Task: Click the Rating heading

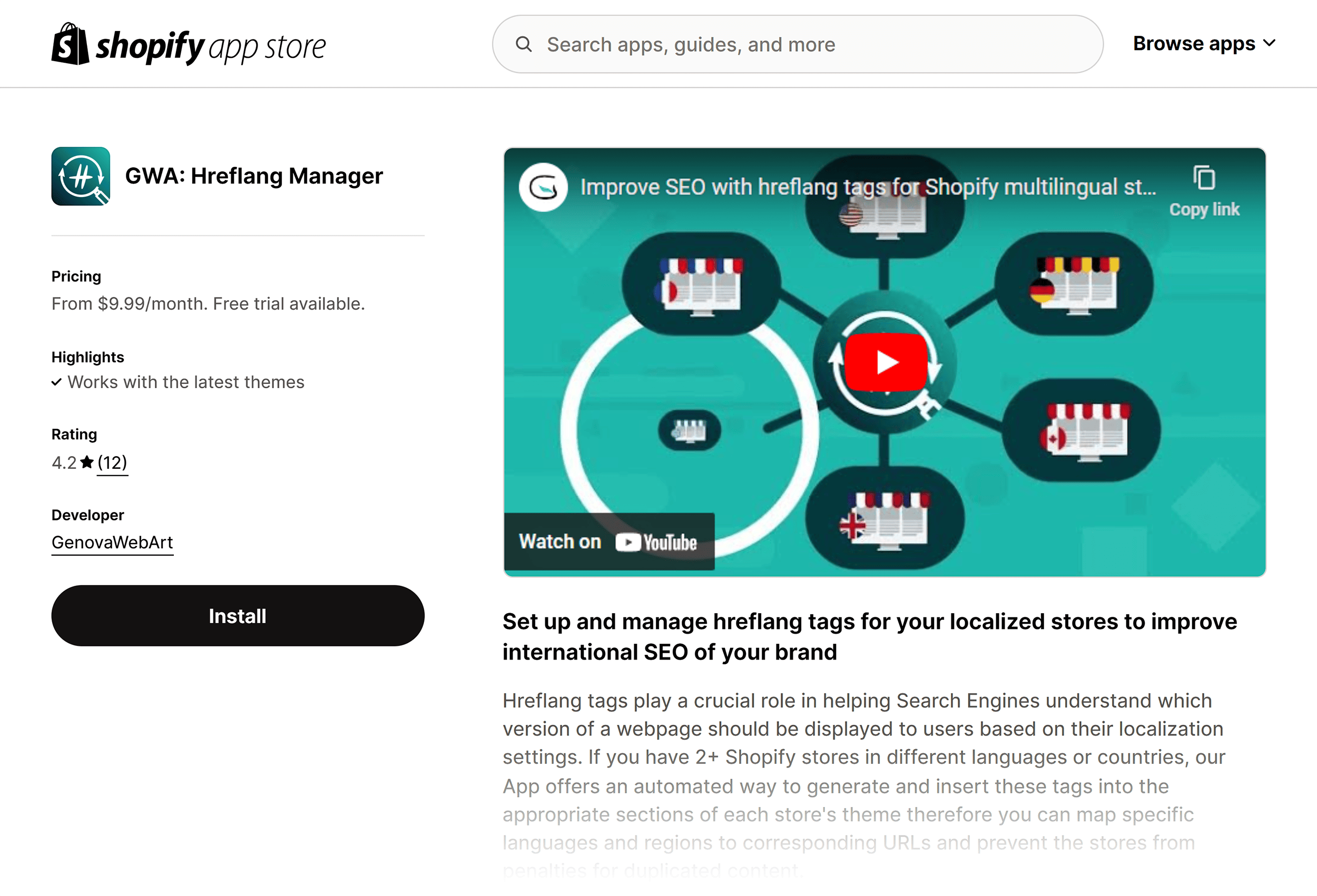Action: click(x=74, y=434)
